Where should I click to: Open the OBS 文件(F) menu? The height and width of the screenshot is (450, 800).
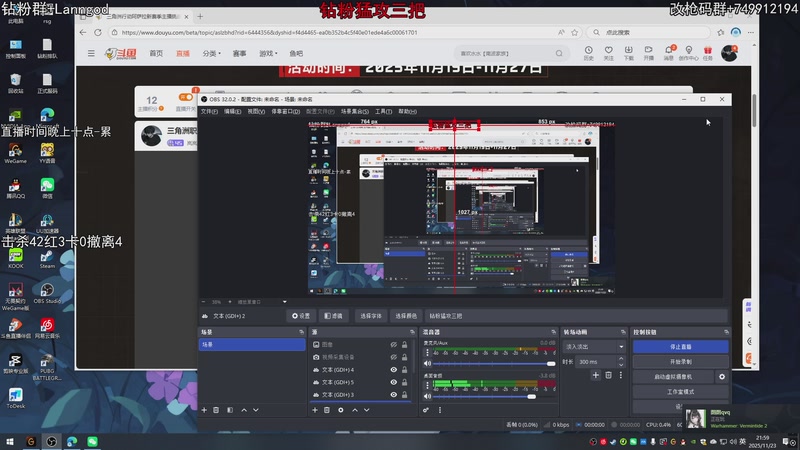point(209,111)
